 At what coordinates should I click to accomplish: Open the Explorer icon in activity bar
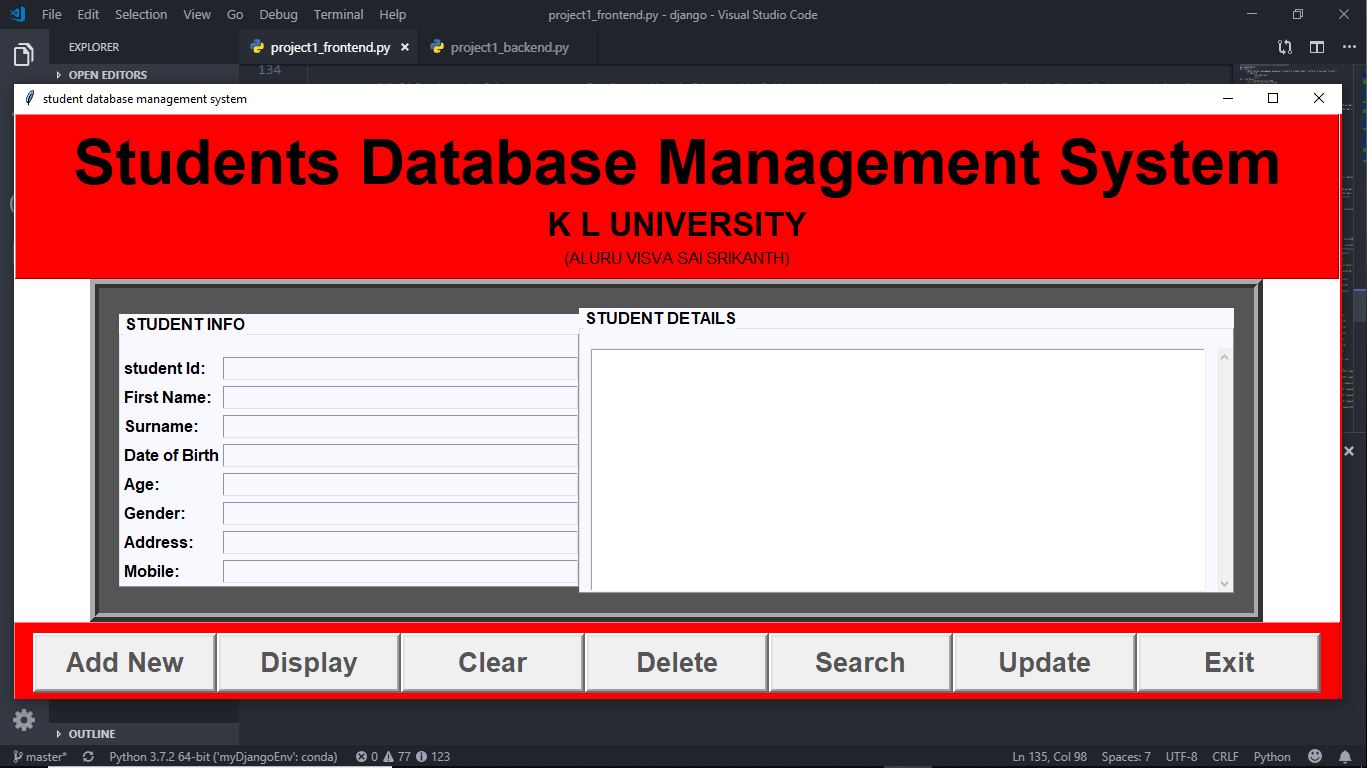(23, 54)
